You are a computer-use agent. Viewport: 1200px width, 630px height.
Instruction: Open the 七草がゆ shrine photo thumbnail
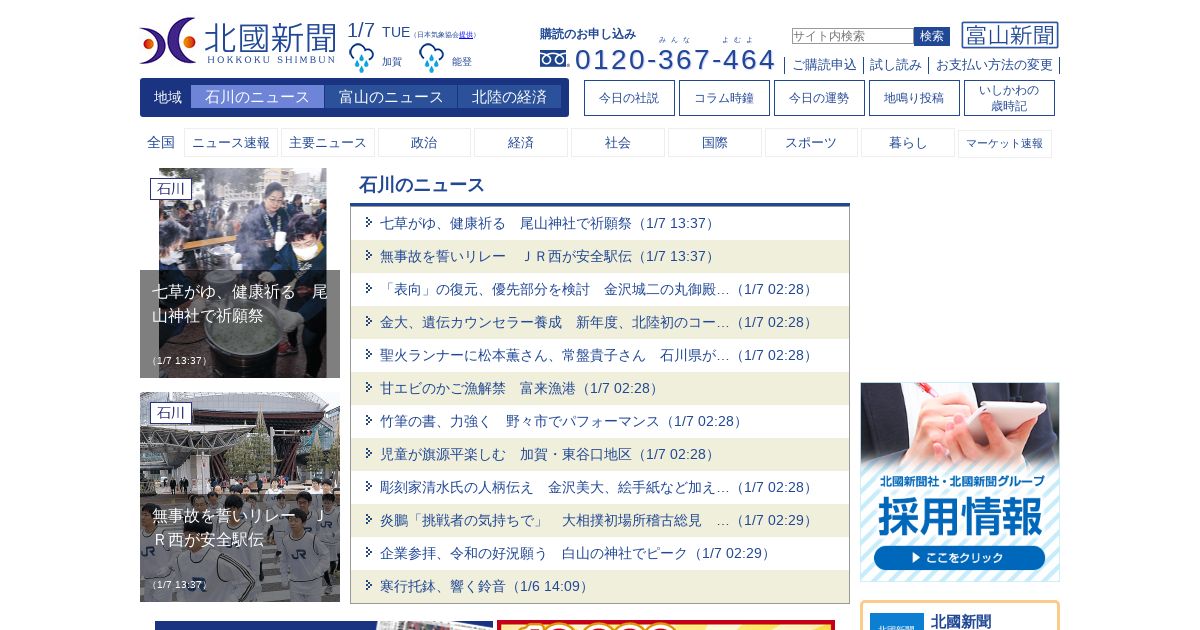[x=240, y=273]
